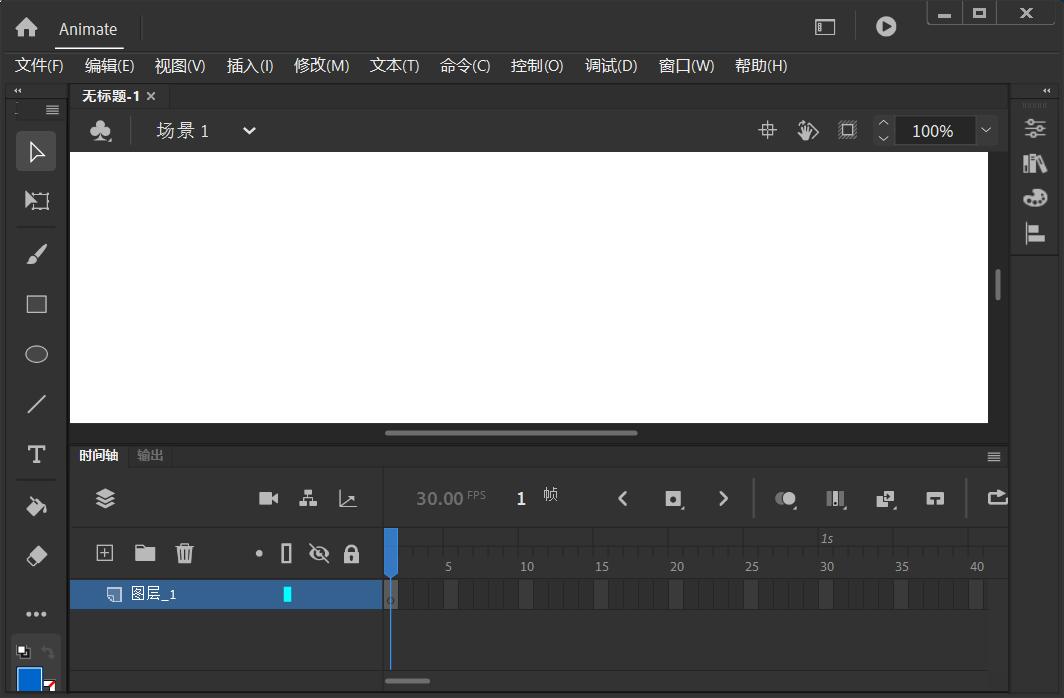The width and height of the screenshot is (1064, 698).
Task: Collapse tools panel with double arrows
Action: point(16,90)
